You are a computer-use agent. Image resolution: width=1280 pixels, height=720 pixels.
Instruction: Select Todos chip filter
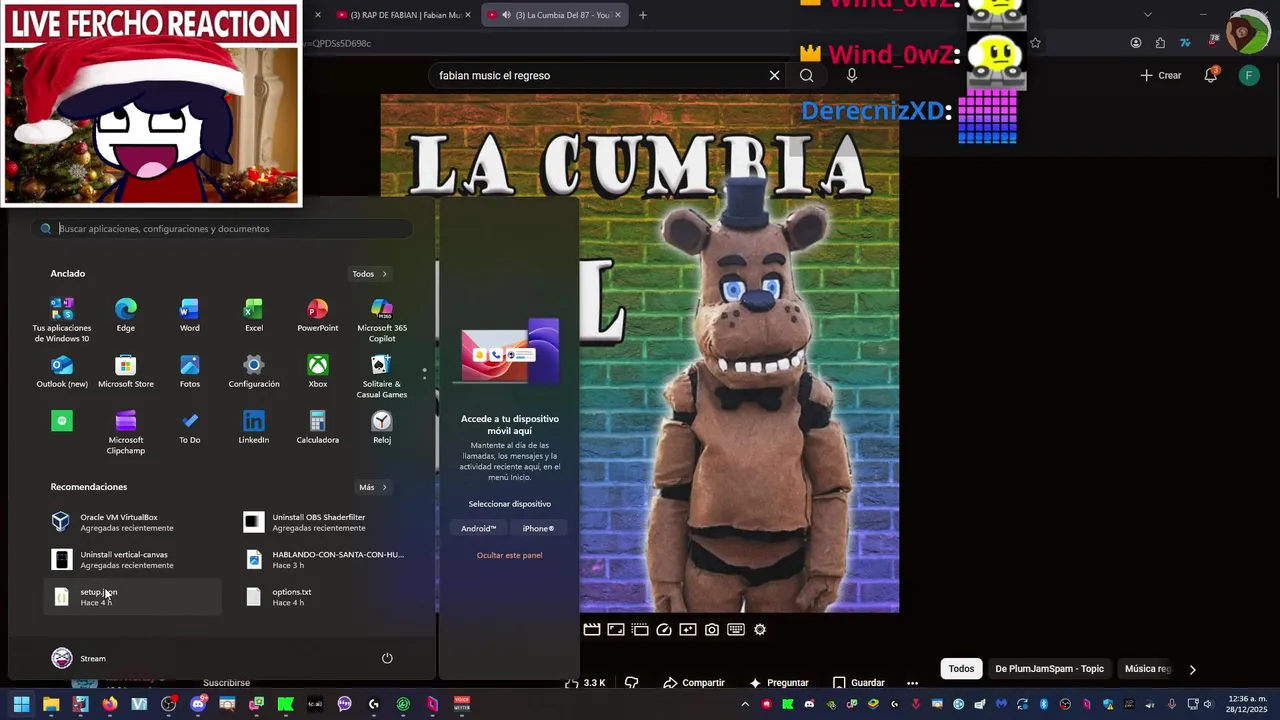[961, 669]
